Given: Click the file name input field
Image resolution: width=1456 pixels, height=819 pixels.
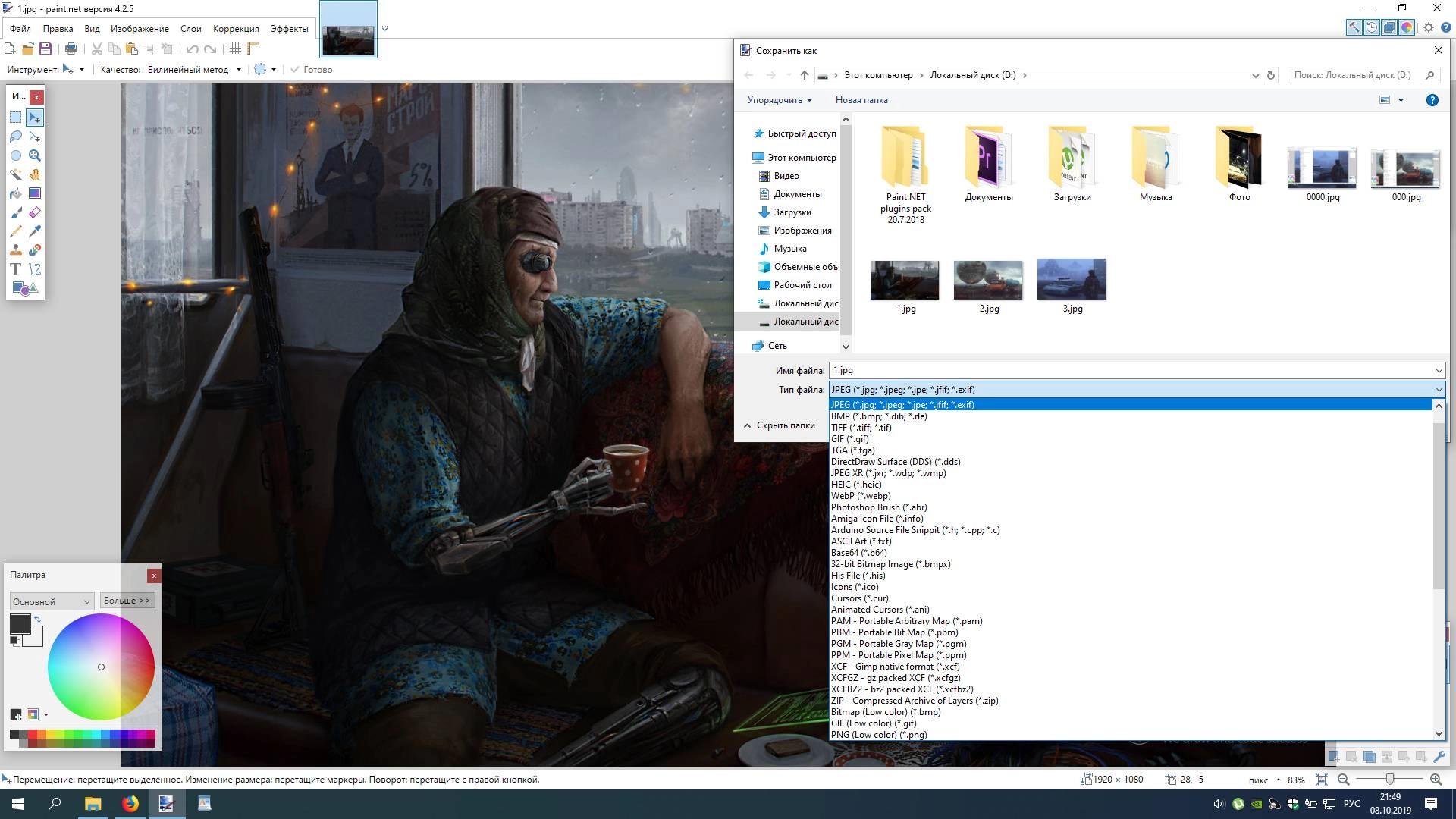Looking at the screenshot, I should click(1130, 371).
